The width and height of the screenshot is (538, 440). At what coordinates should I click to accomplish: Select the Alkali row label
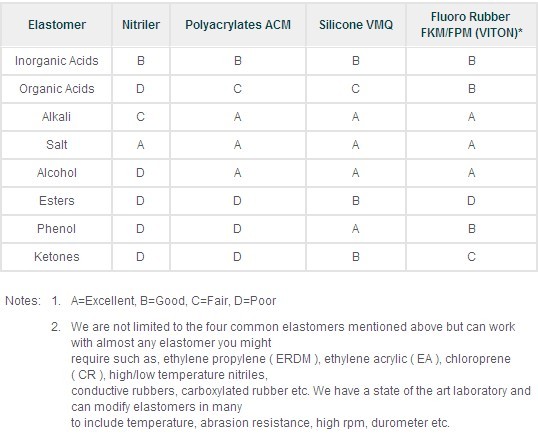tap(57, 117)
